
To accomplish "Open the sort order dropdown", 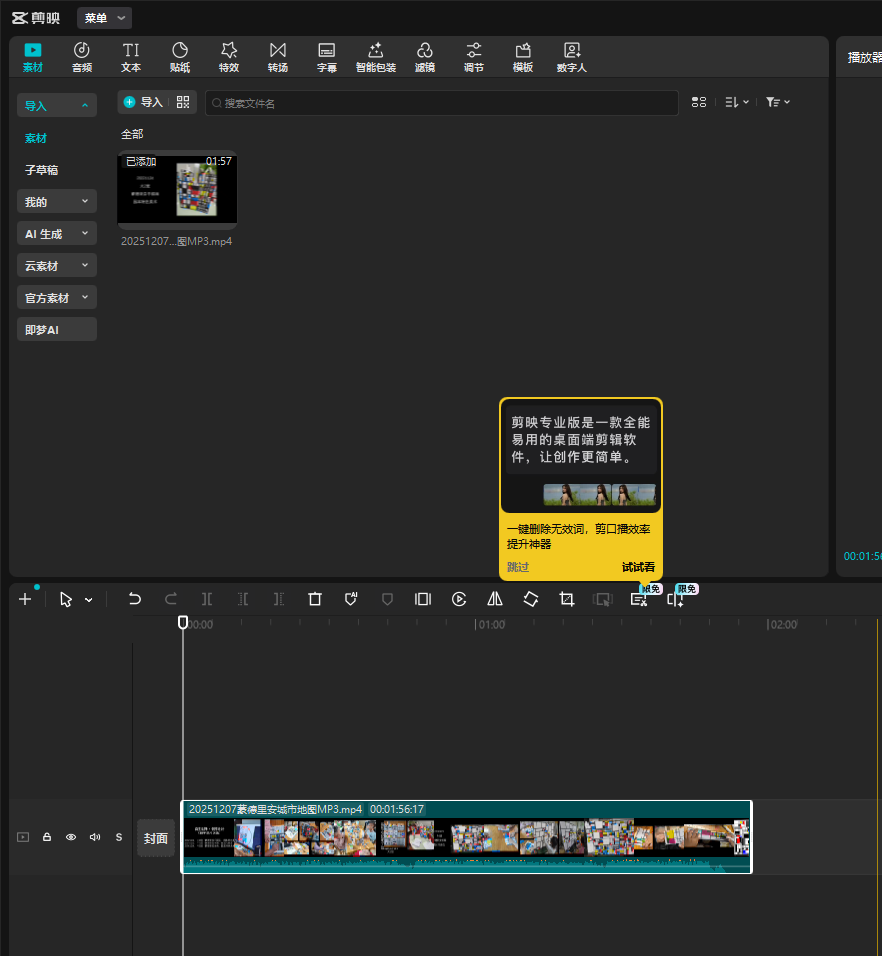I will click(x=737, y=102).
